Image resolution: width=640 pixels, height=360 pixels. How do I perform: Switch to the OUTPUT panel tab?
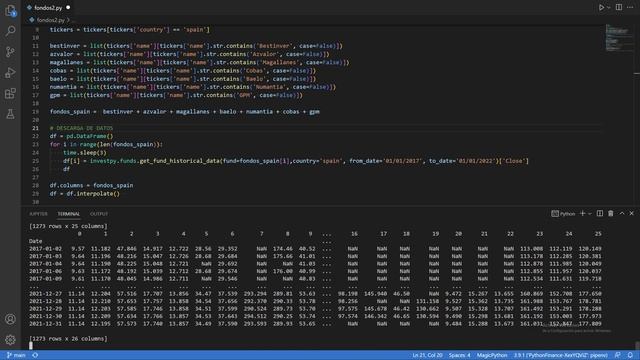coord(99,214)
